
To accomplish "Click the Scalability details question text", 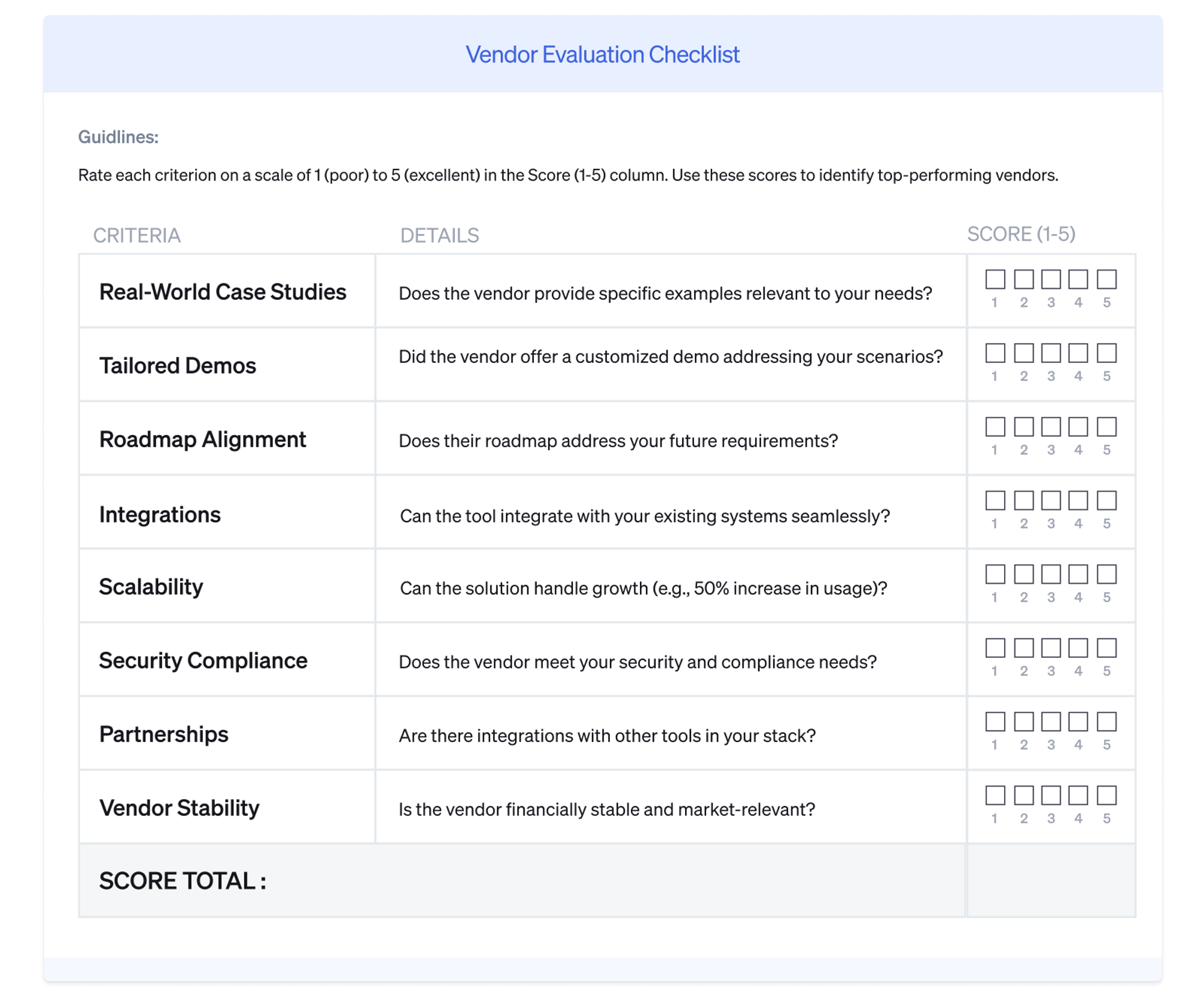I will (643, 588).
